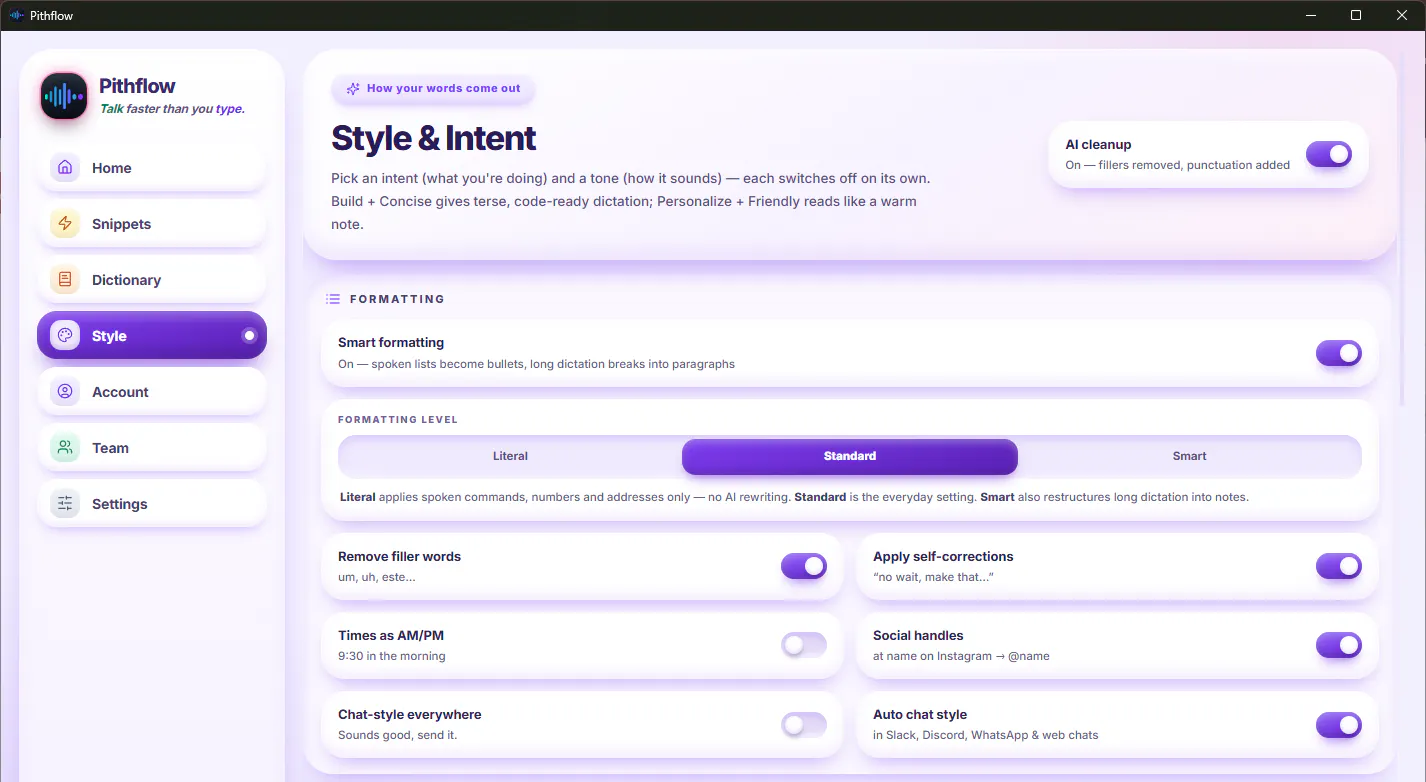Viewport: 1426px width, 782px height.
Task: Disable the Smart formatting switch
Action: click(1339, 353)
